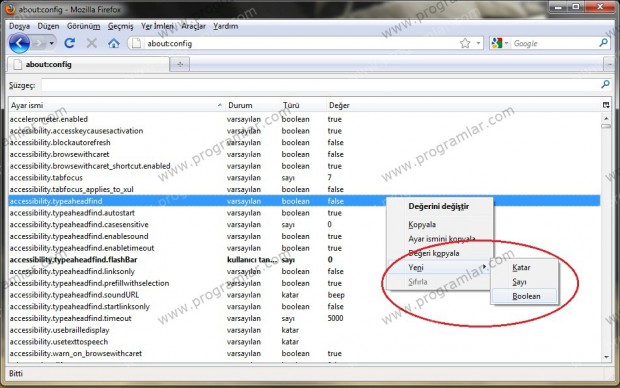This screenshot has height=388, width=620.
Task: Open the tab list dropdown at tab bar end
Action: (x=609, y=64)
